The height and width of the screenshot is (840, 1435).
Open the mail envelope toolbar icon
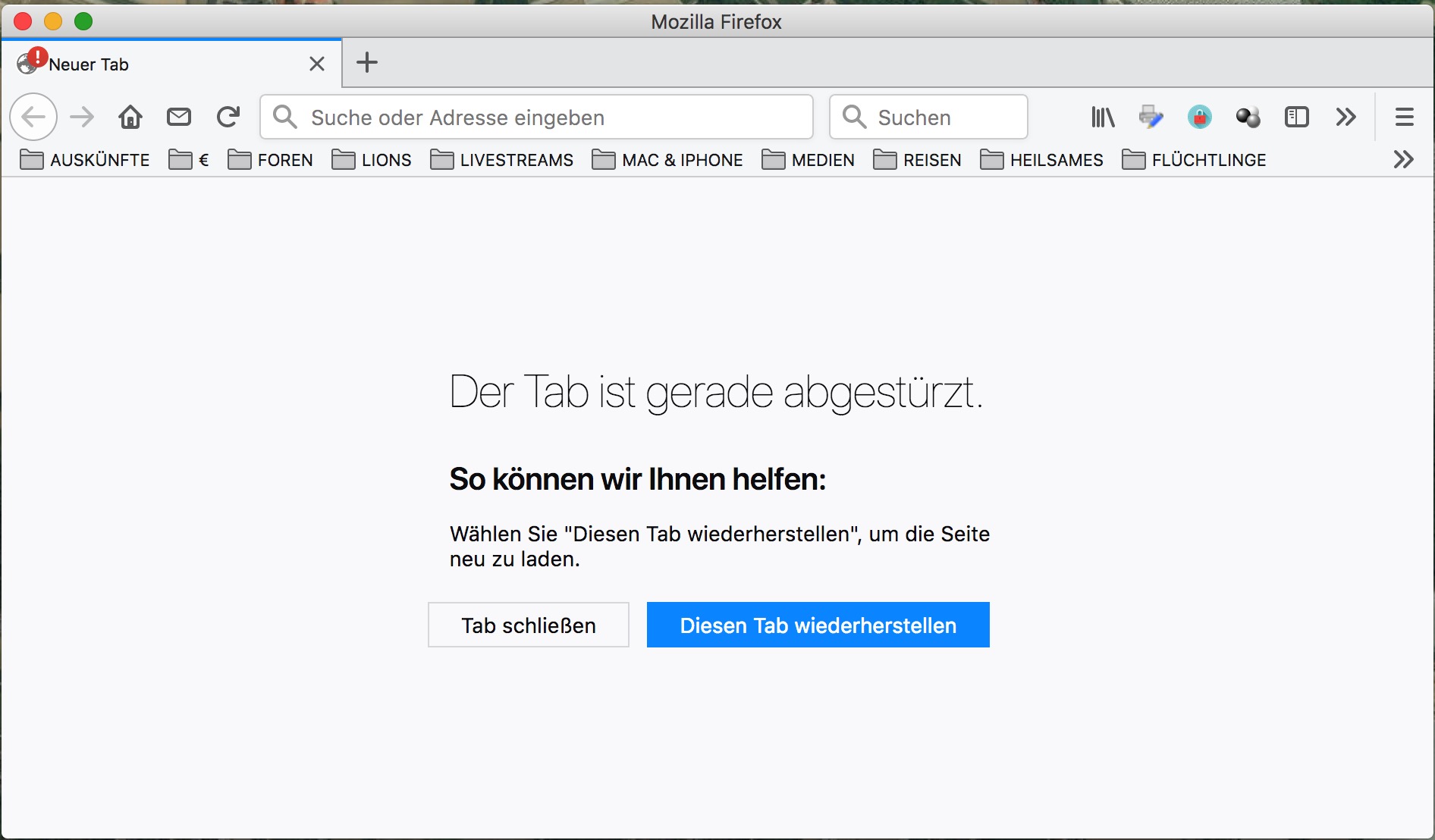179,117
